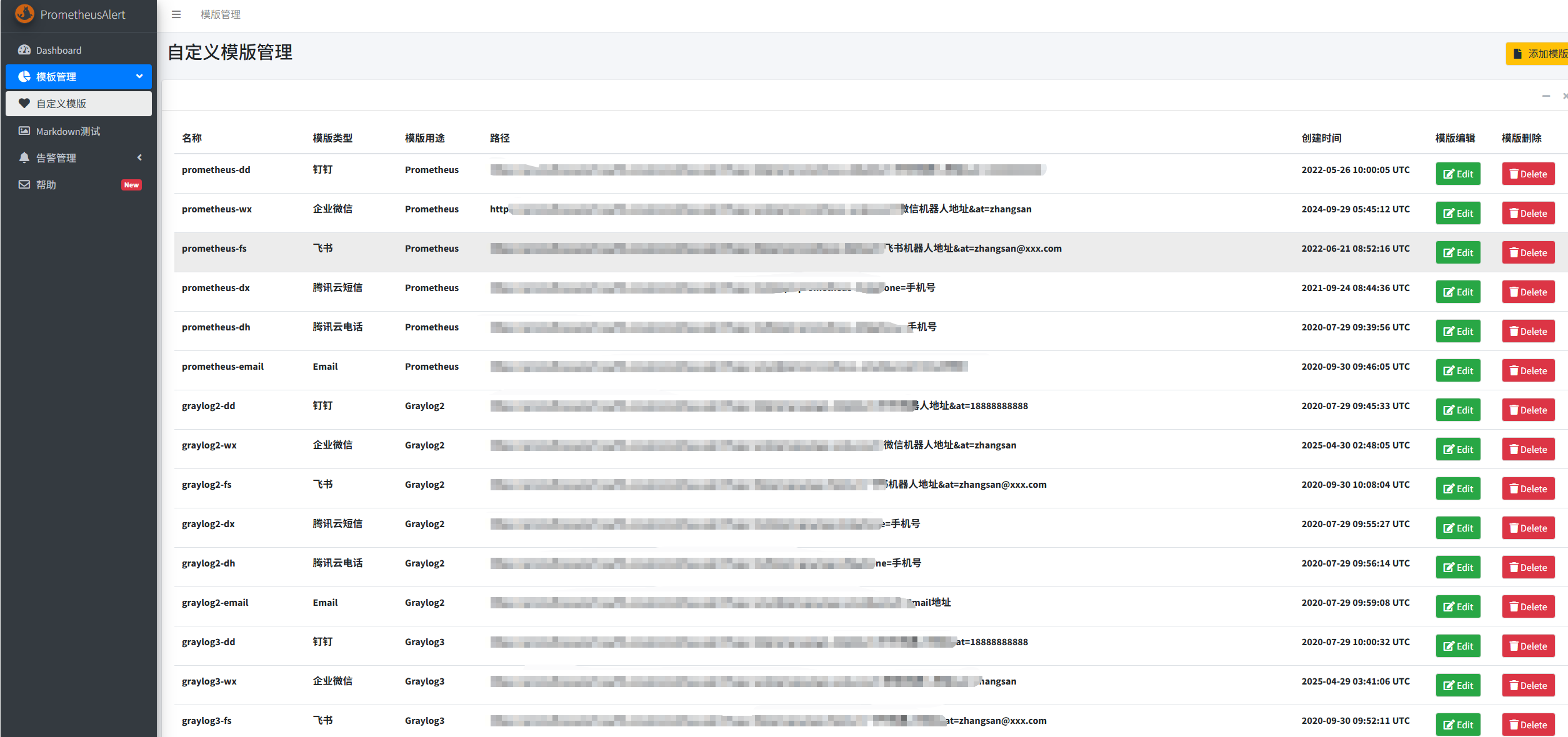Edit the graylog2-dd template

pos(1458,410)
